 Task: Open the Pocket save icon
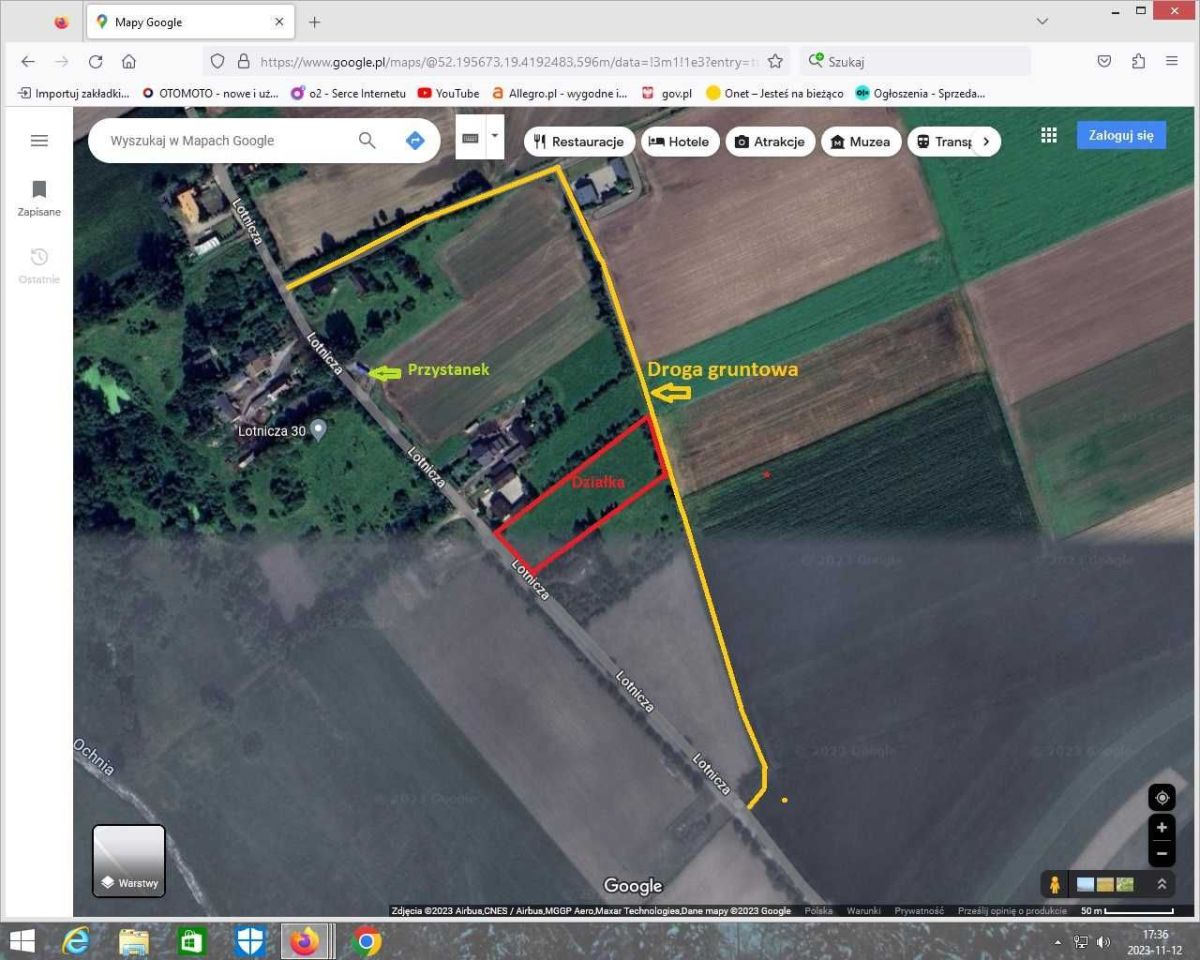pos(1104,61)
